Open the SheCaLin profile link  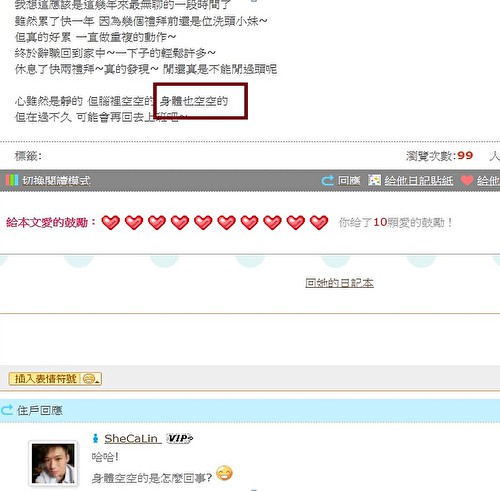132,438
